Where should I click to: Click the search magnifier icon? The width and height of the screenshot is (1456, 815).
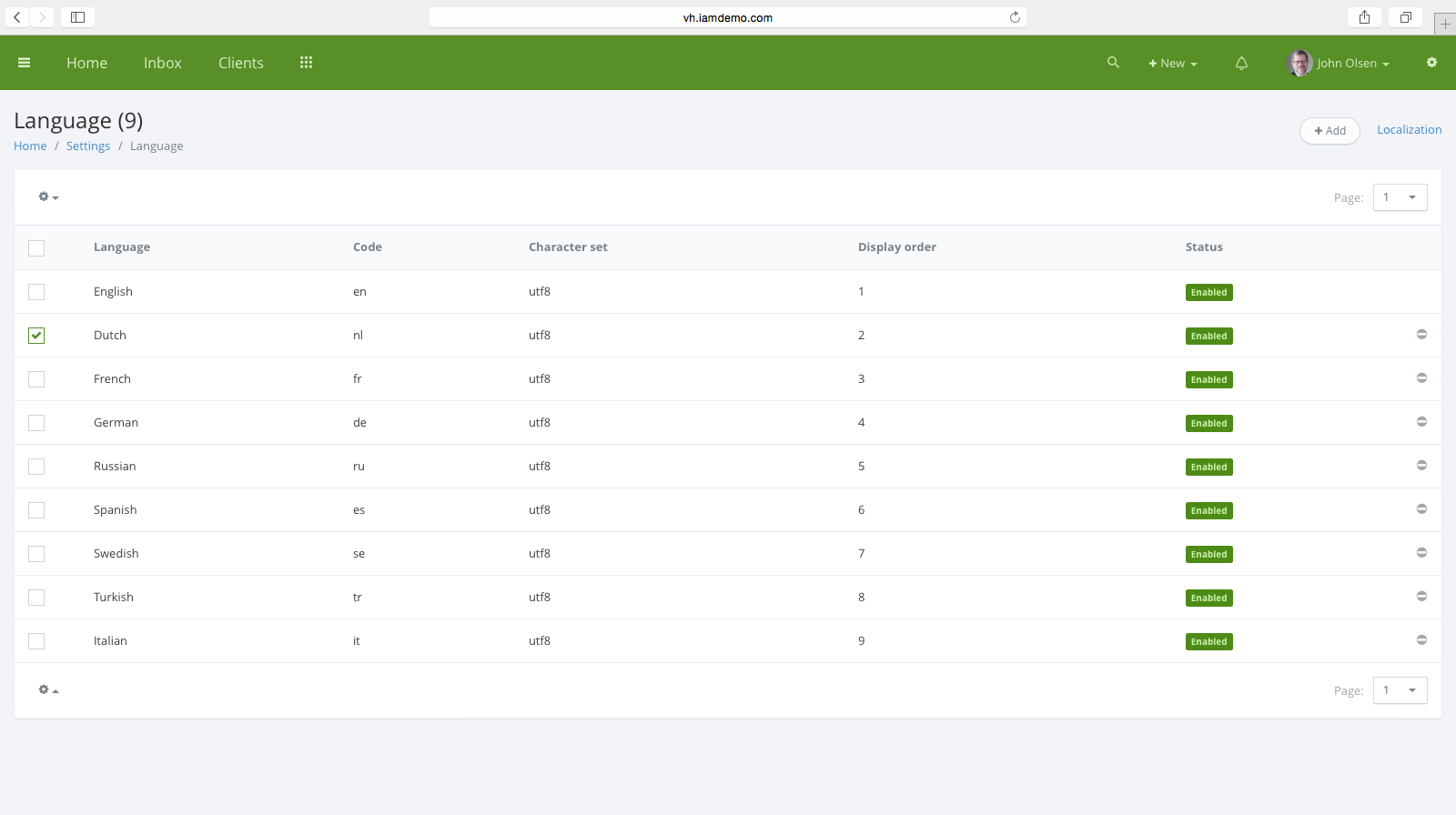[1113, 63]
